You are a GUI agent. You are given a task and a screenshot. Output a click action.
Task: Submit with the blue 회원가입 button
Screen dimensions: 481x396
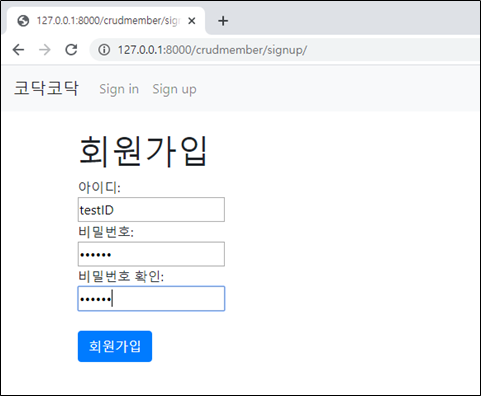click(x=115, y=346)
